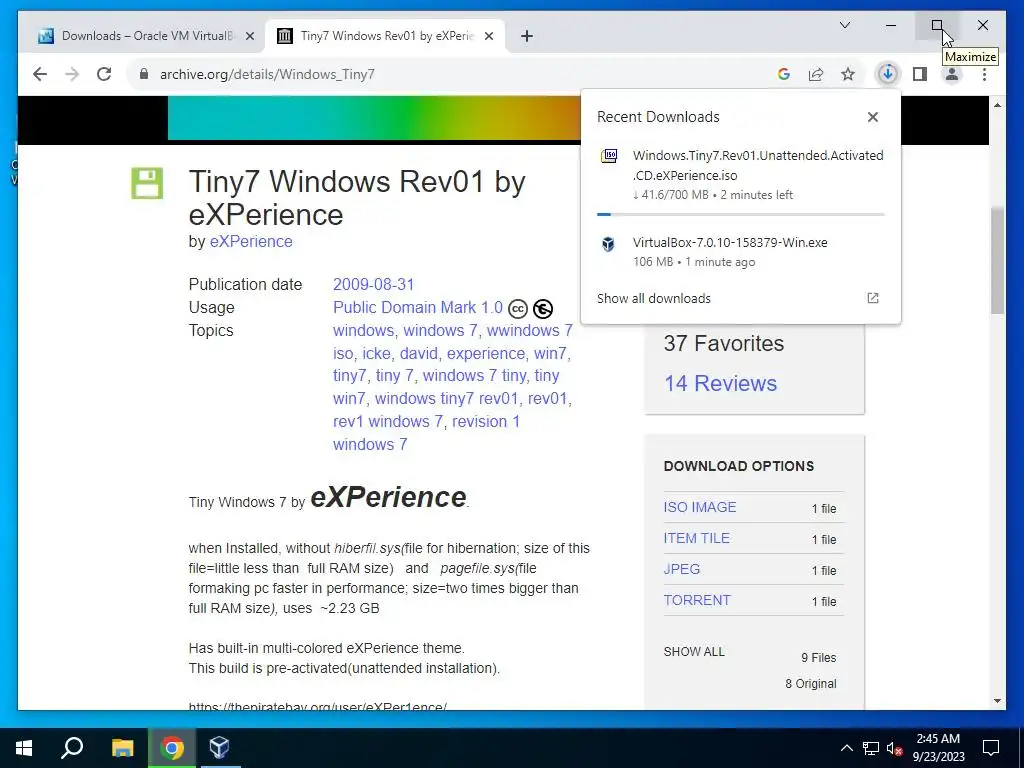1024x768 pixels.
Task: Click the scrollbar down arrow
Action: tap(997, 701)
